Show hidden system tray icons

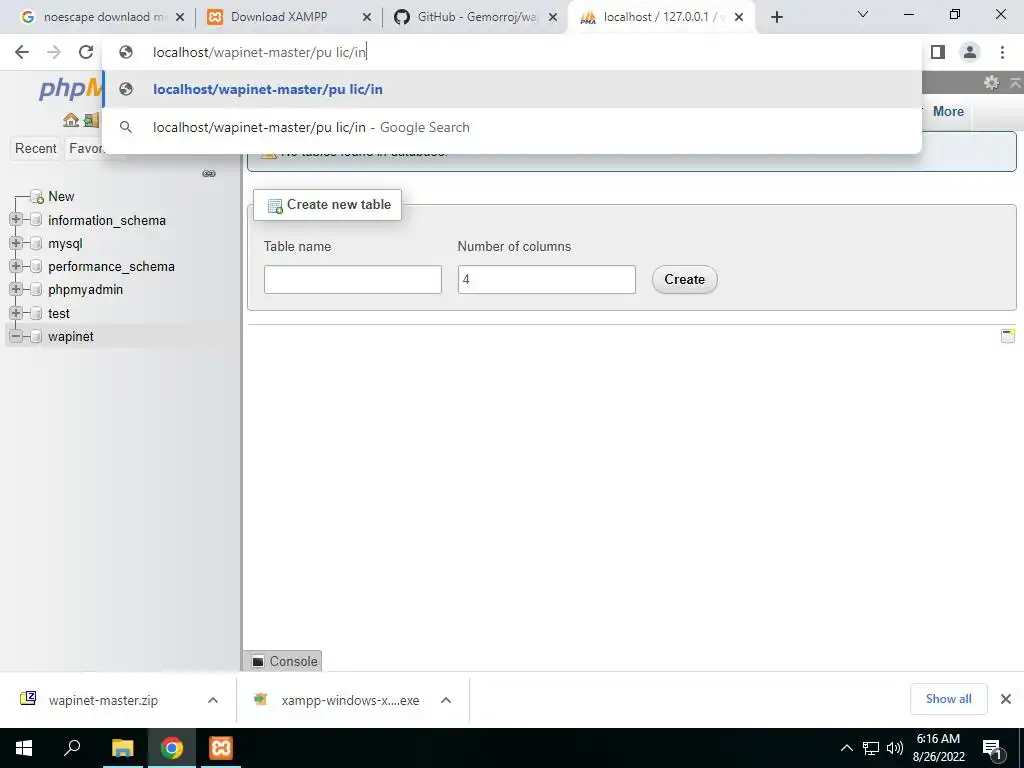tap(846, 748)
